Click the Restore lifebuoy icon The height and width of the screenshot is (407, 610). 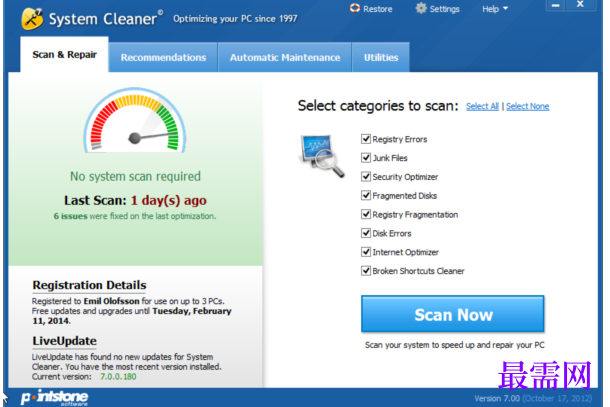tap(354, 8)
